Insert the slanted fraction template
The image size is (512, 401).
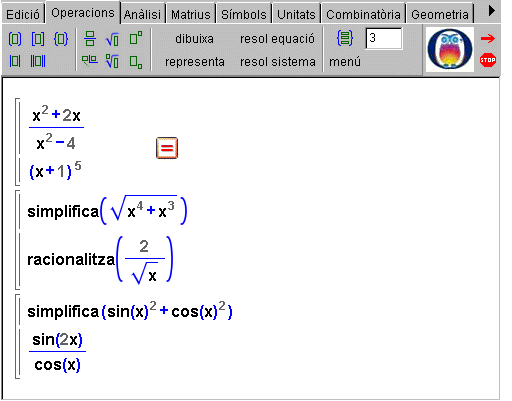pos(90,61)
